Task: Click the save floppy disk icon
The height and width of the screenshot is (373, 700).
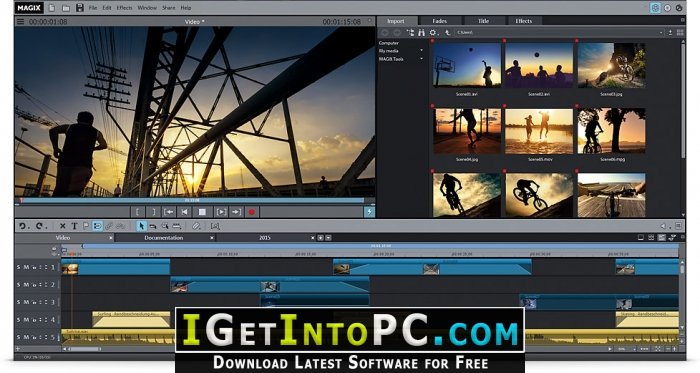Action: [80, 8]
